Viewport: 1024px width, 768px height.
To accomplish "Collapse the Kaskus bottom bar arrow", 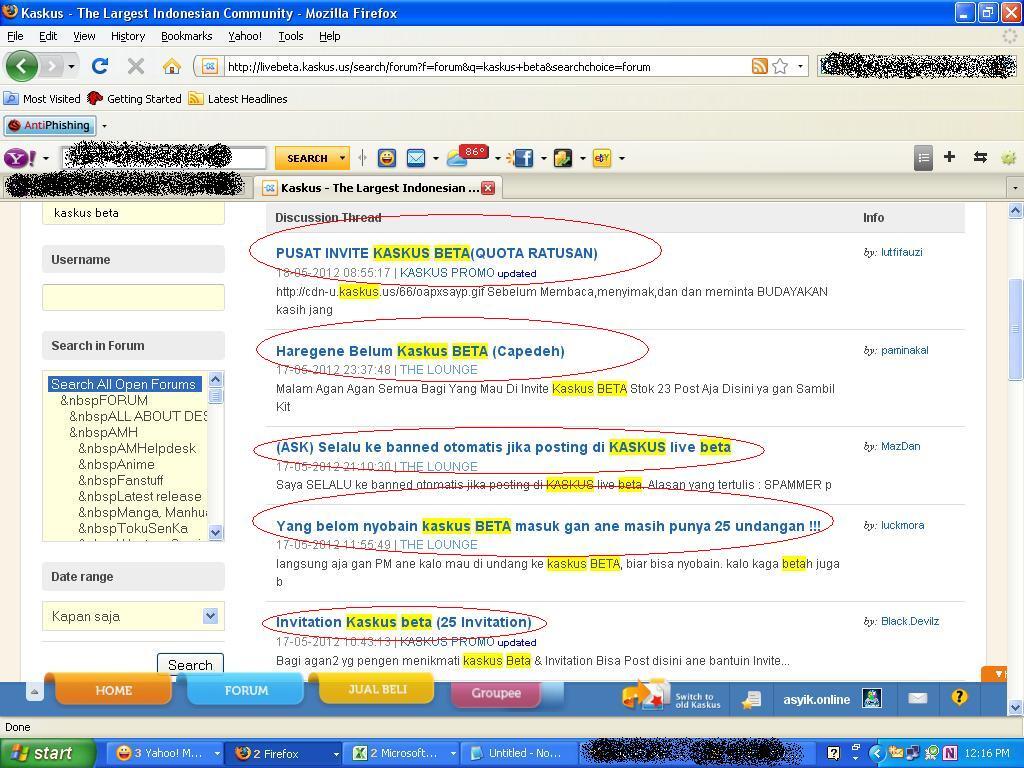I will pyautogui.click(x=34, y=692).
